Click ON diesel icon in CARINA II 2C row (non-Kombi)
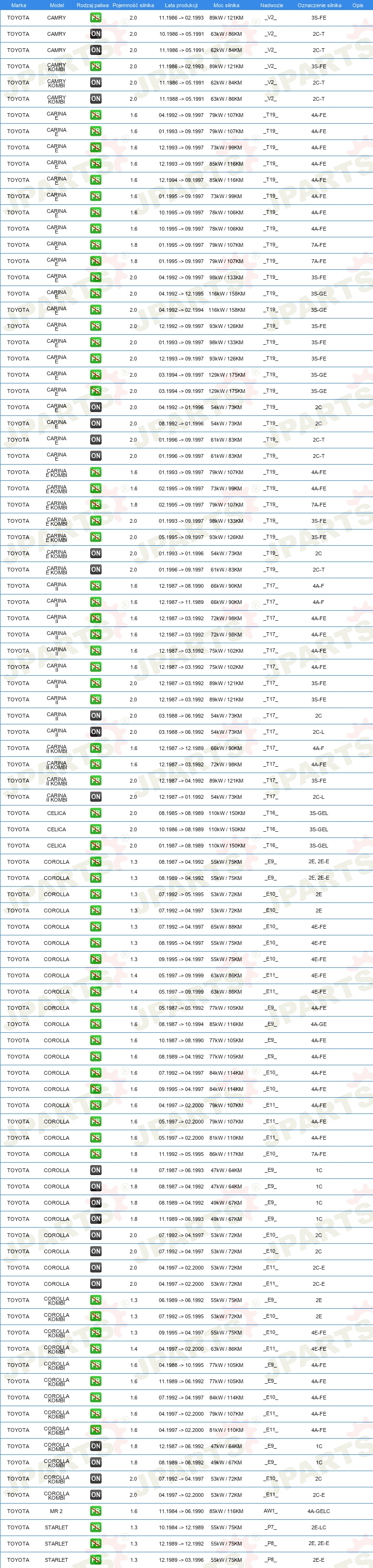373x1568 pixels. [x=95, y=716]
